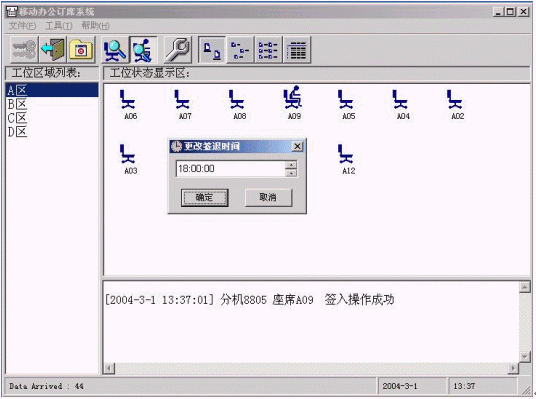The height and width of the screenshot is (399, 536).
Task: Select empty seat A06
Action: pos(130,104)
